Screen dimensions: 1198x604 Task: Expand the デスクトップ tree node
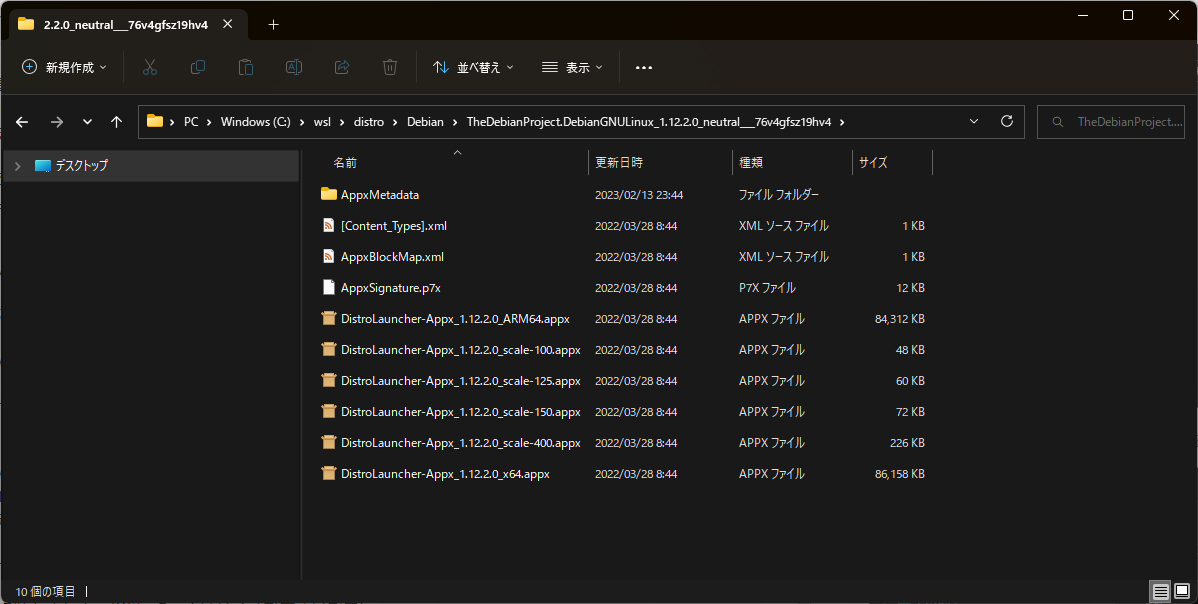[18, 166]
